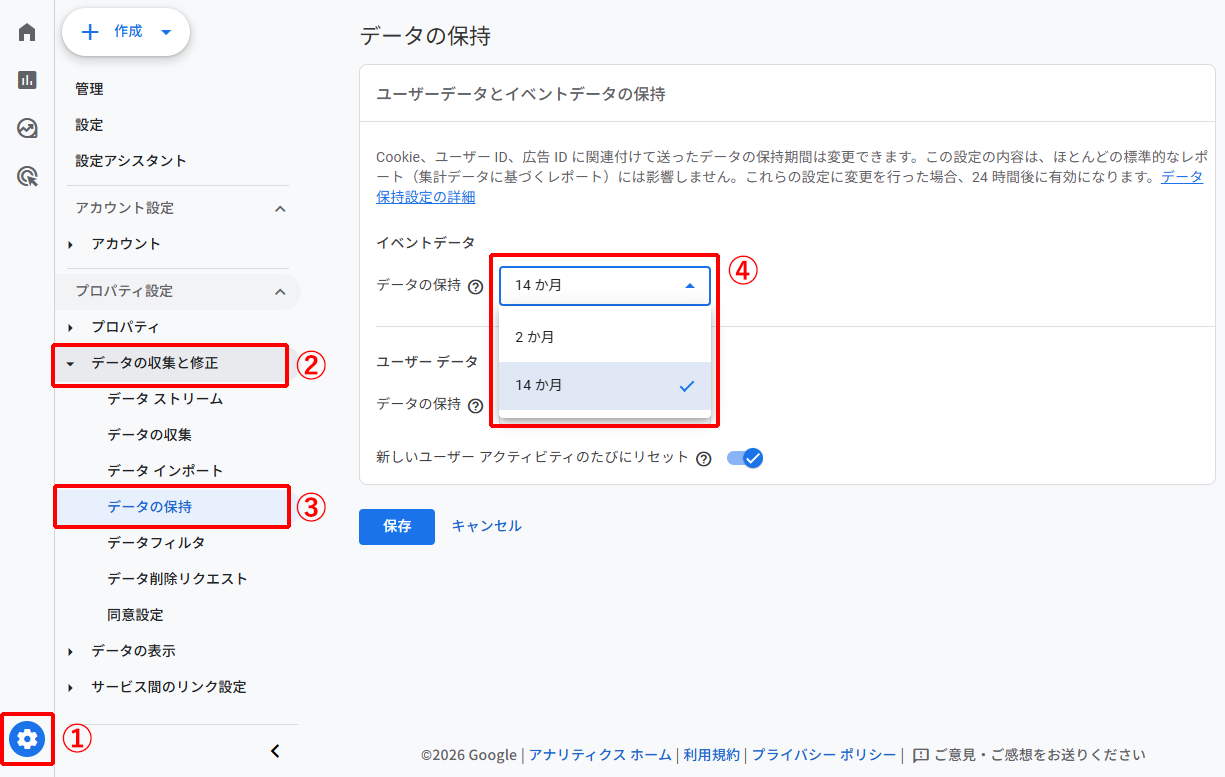
Task: Disable the 新しいユーザーアクティビティのたびにリセット toggle
Action: click(x=744, y=457)
